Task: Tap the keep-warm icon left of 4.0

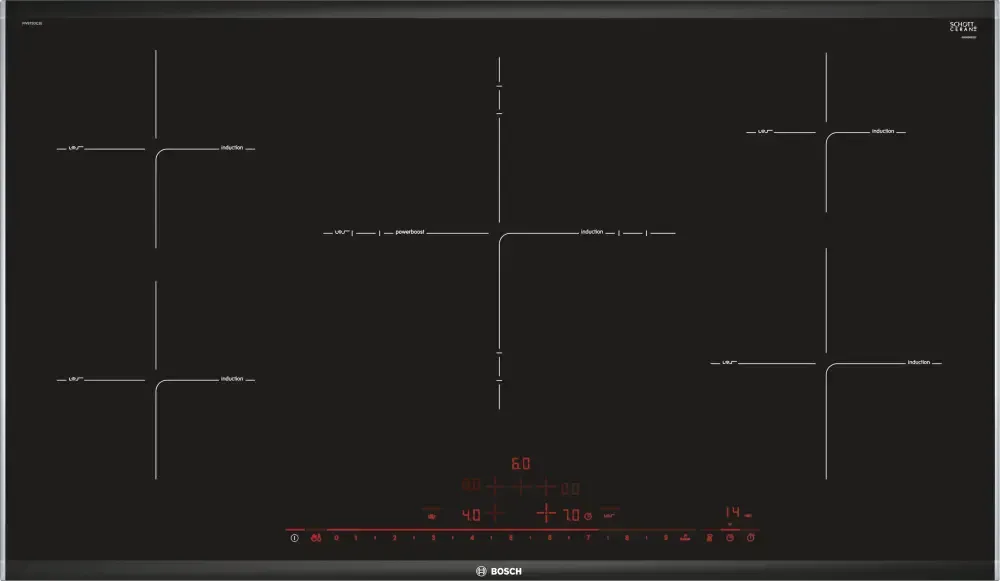Action: [432, 516]
